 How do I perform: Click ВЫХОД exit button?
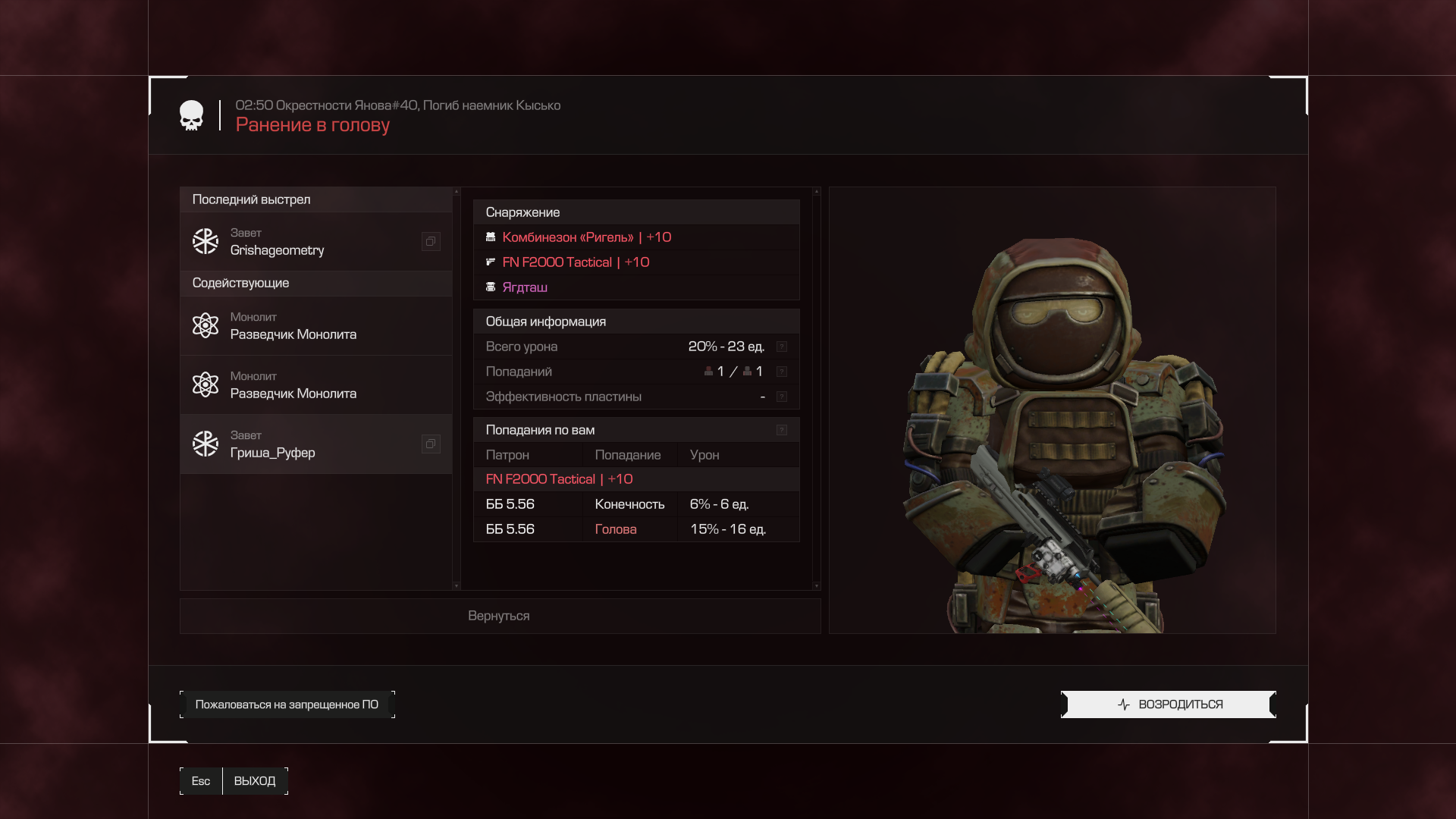[x=255, y=781]
